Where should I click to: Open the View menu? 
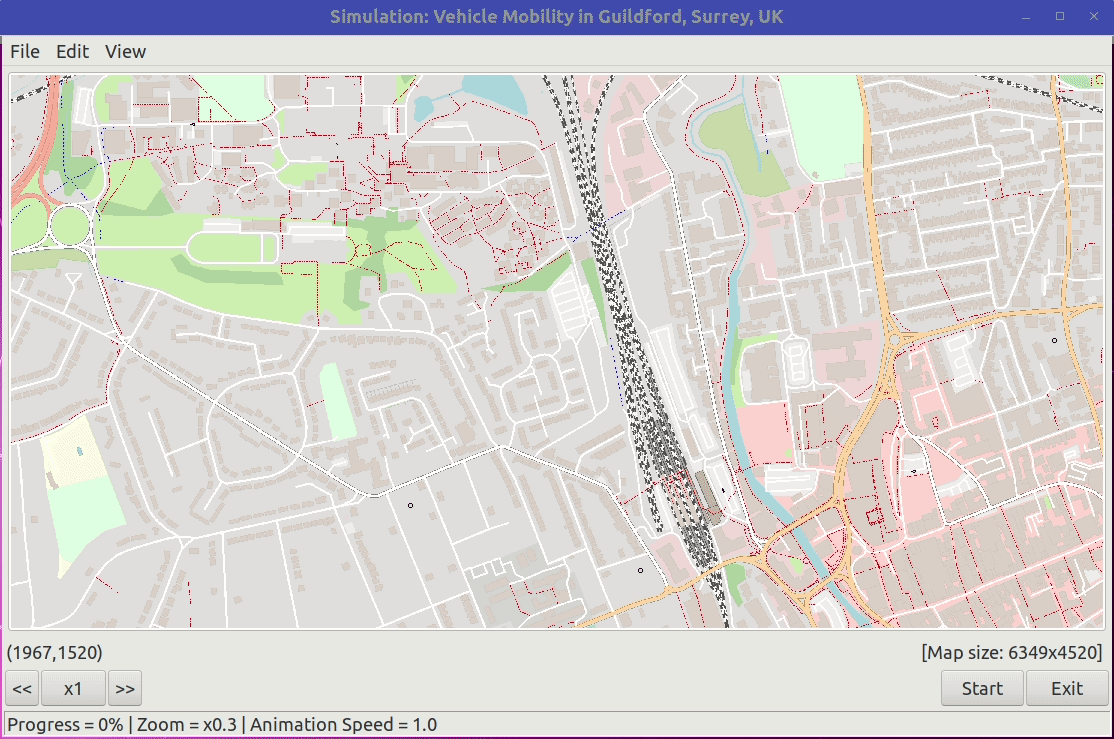[126, 52]
